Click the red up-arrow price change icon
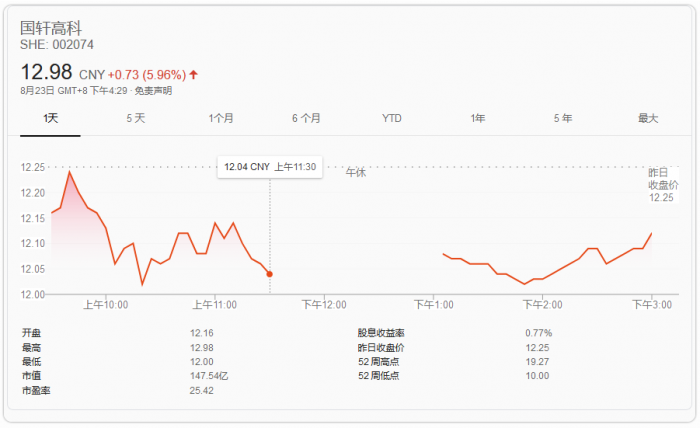Image resolution: width=700 pixels, height=428 pixels. pos(194,74)
